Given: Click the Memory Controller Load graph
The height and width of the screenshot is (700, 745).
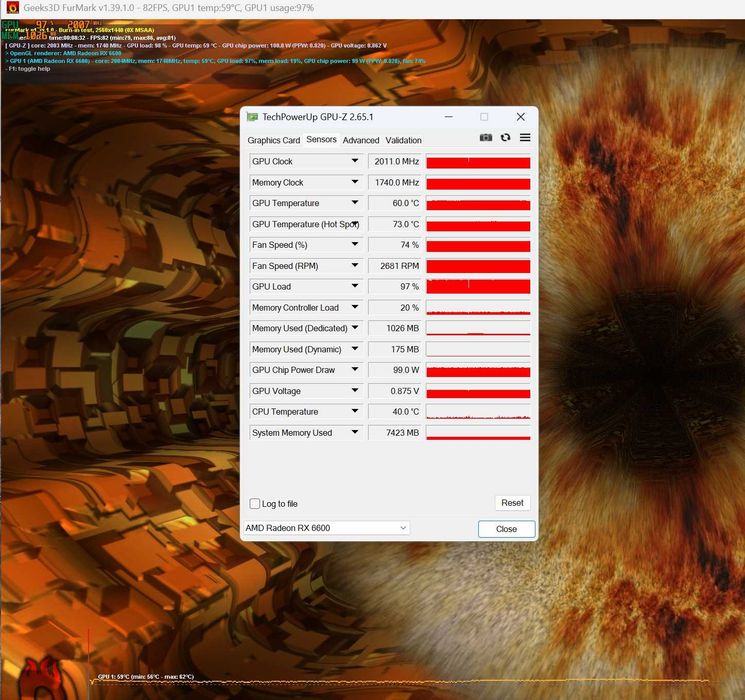Looking at the screenshot, I should pos(478,307).
